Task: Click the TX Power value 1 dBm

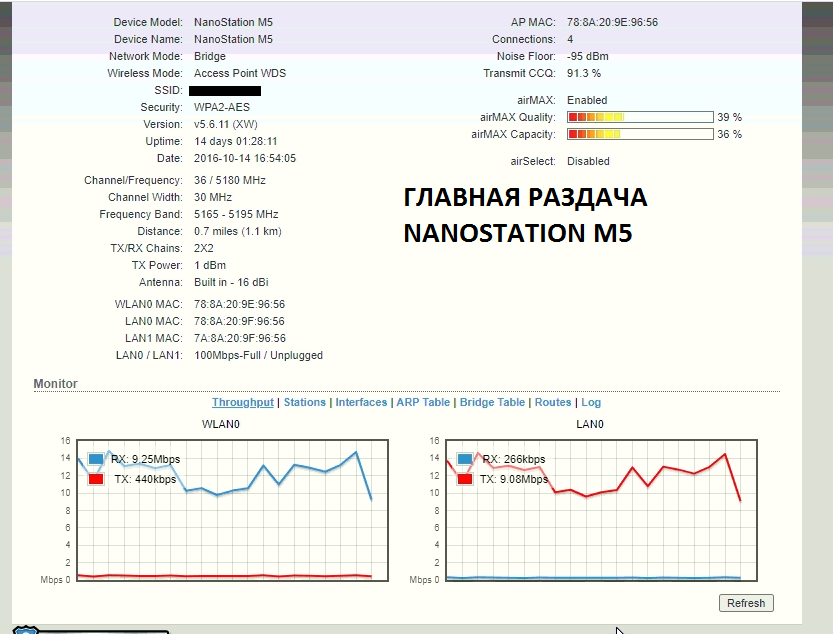Action: 210,265
